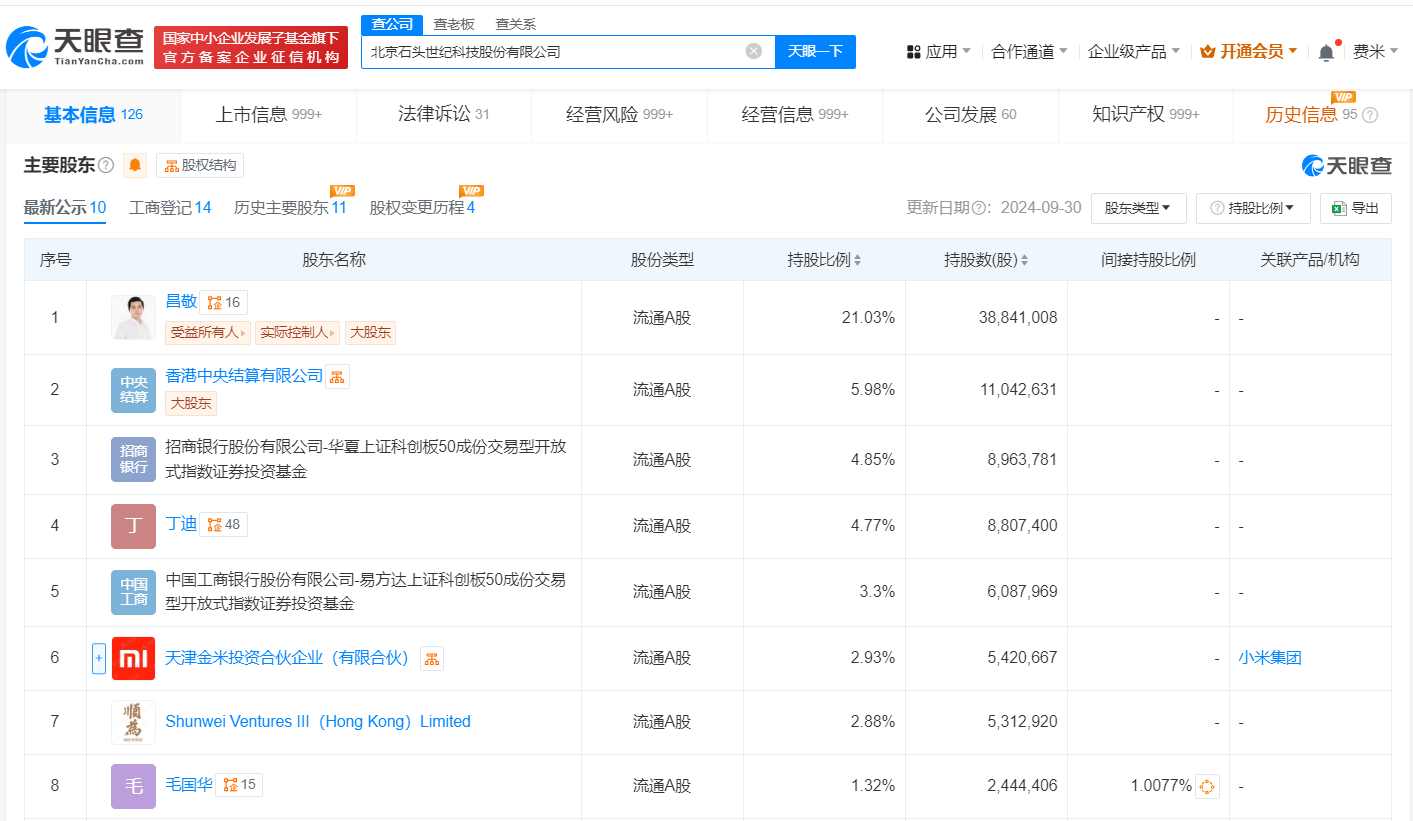Click the 中国工商 logo tile
This screenshot has width=1413, height=821.
133,592
